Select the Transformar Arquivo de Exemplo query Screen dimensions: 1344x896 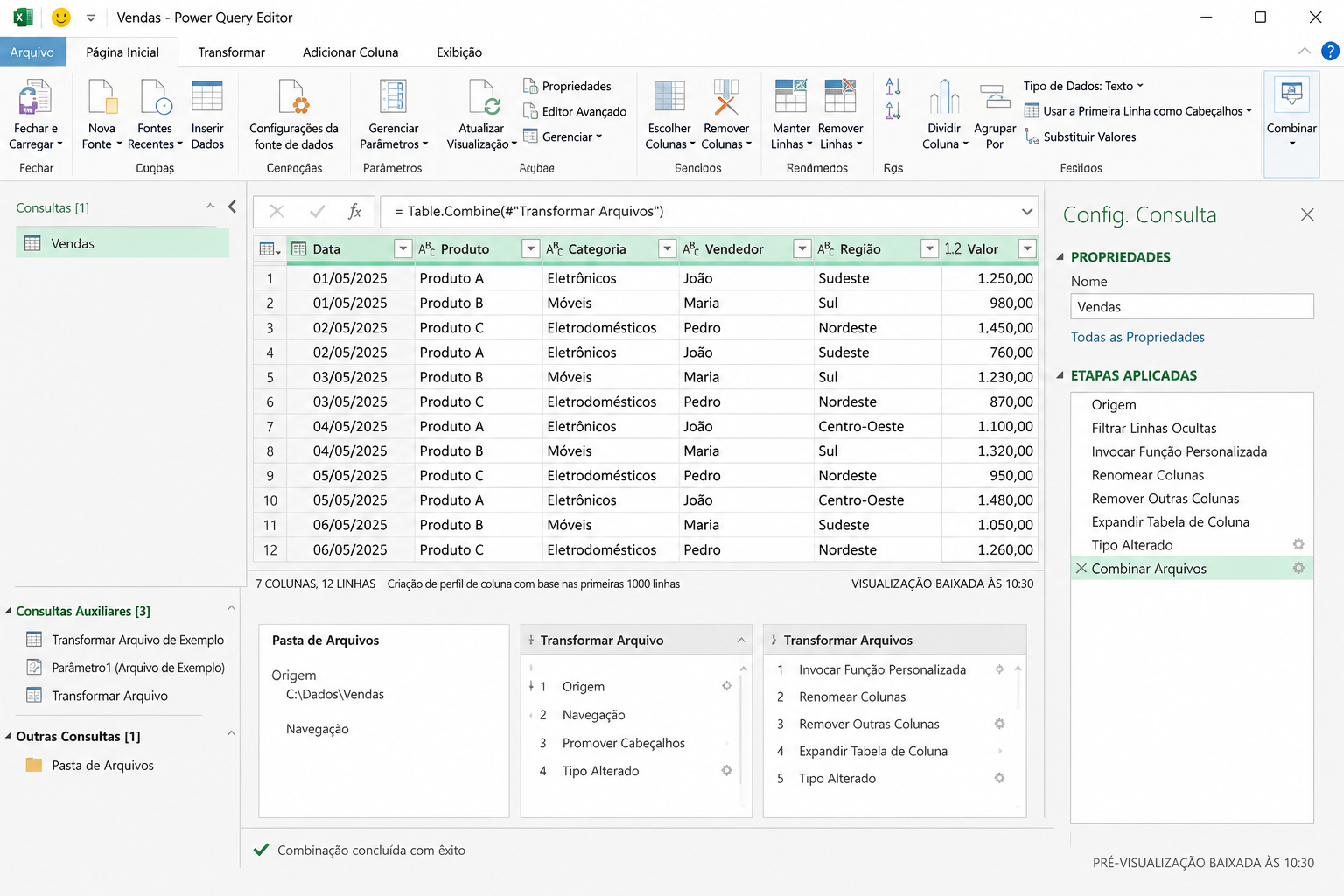click(x=125, y=640)
